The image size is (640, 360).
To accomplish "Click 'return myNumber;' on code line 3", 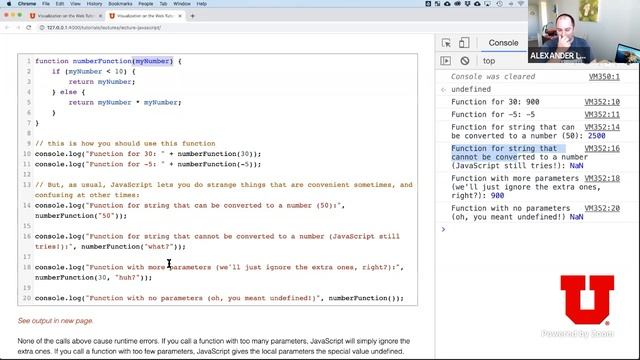I will (x=102, y=82).
